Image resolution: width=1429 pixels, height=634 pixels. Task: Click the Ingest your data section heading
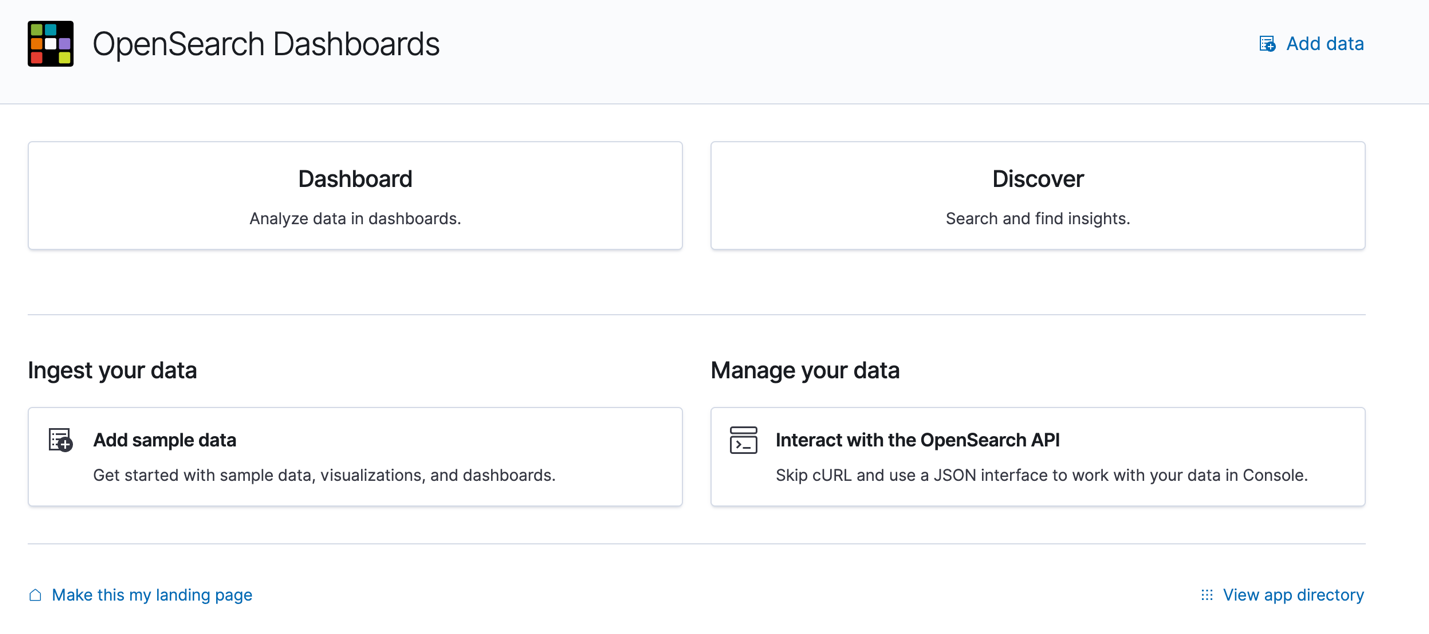[x=113, y=370]
